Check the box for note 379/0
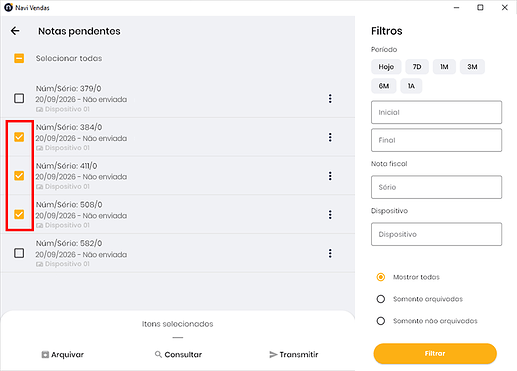Image resolution: width=517 pixels, height=371 pixels. pos(19,98)
